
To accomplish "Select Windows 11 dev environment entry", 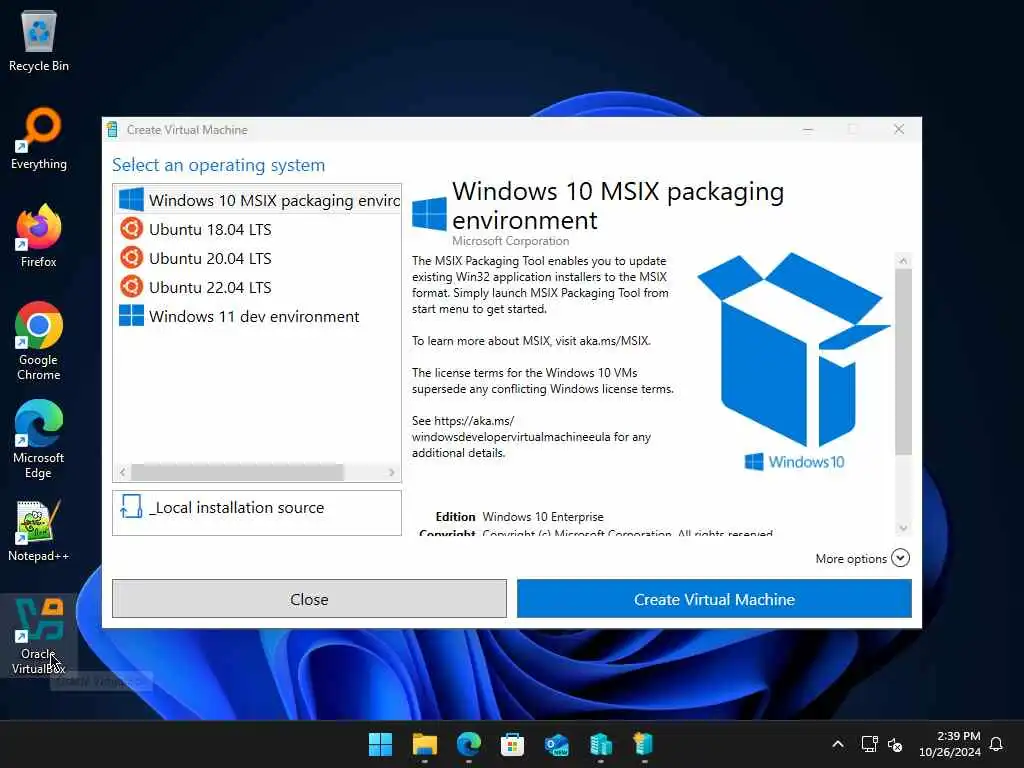I will [257, 316].
